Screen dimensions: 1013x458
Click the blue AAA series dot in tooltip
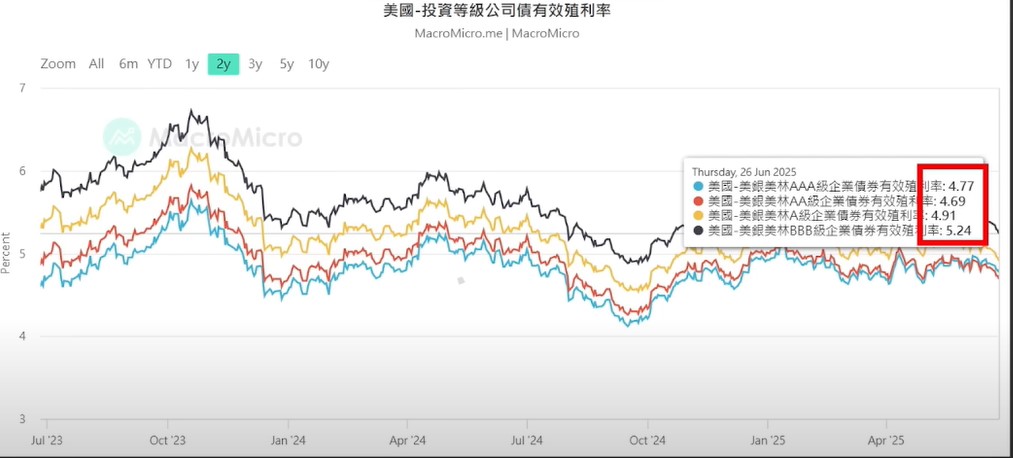(698, 187)
